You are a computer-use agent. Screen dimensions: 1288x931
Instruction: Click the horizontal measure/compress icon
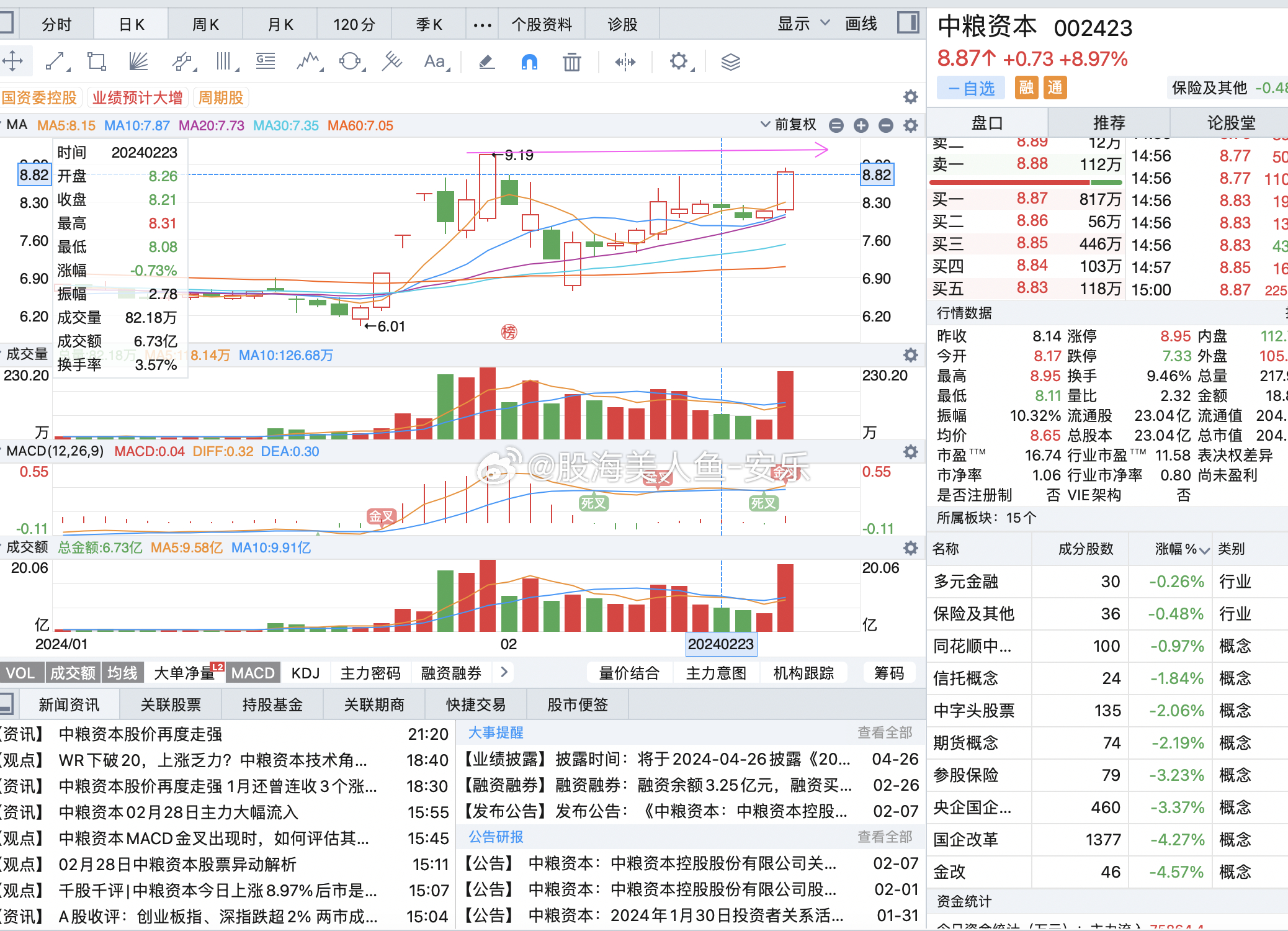(625, 61)
